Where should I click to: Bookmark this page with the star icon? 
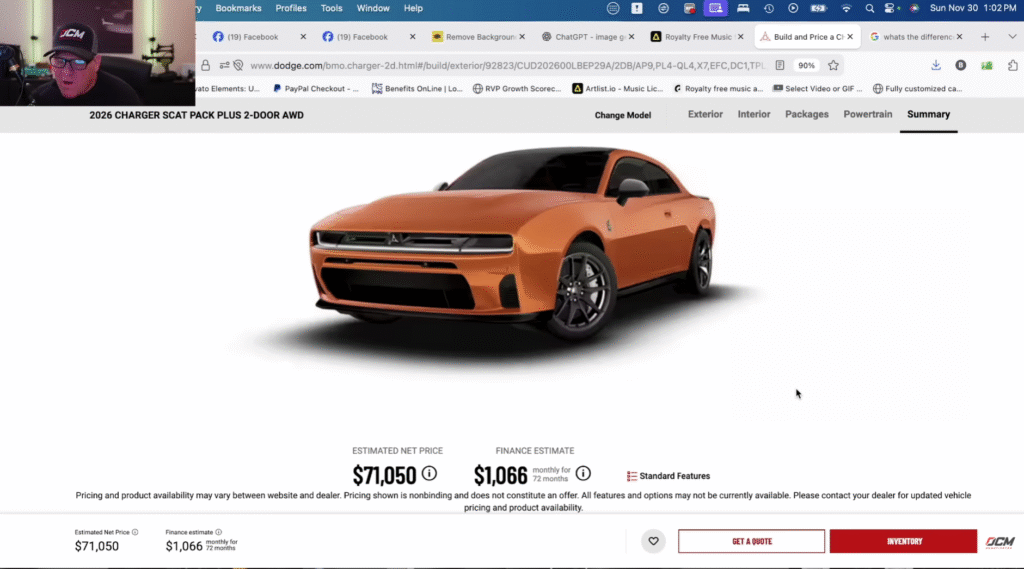click(833, 65)
